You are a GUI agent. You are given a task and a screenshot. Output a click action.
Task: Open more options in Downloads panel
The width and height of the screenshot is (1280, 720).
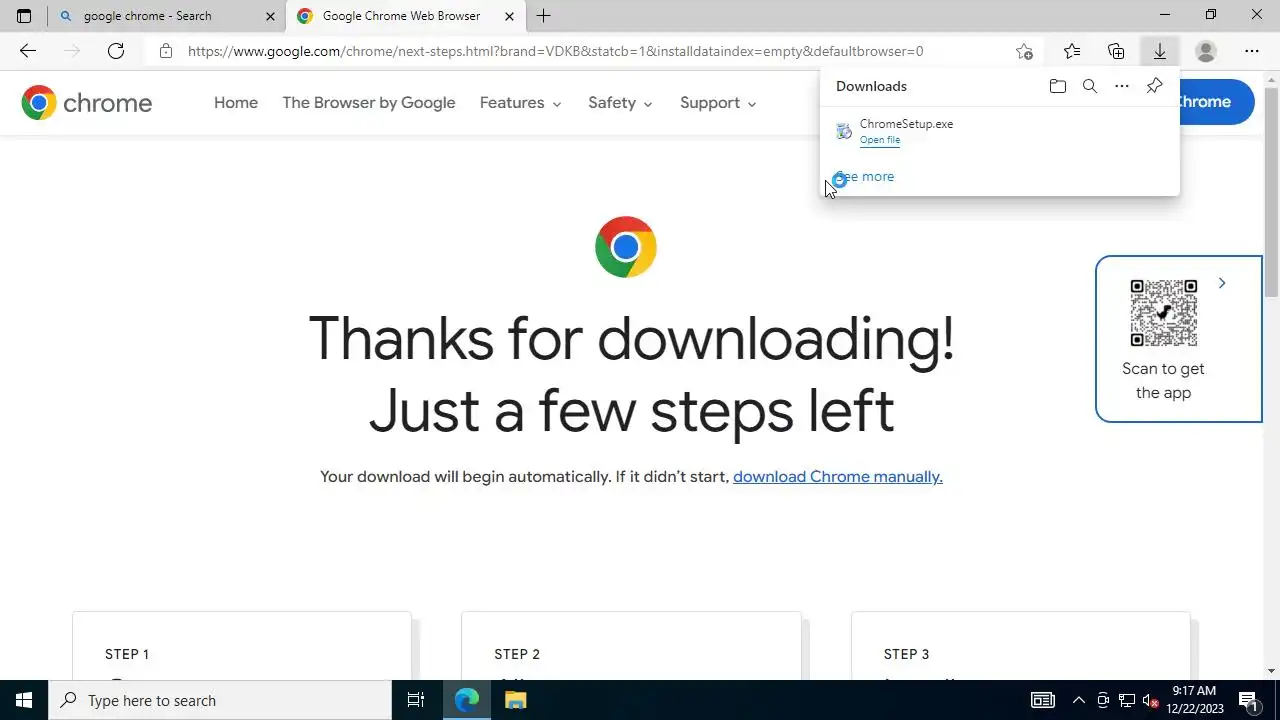click(1122, 86)
